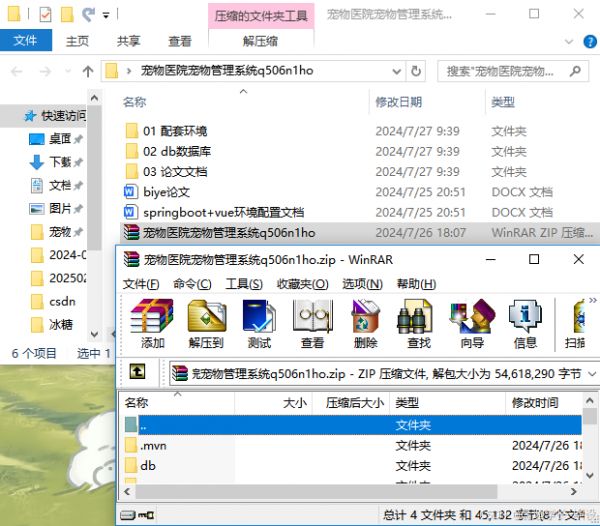Image resolution: width=600 pixels, height=526 pixels.
Task: Open the 帮助(H) menu
Action: pos(416,284)
